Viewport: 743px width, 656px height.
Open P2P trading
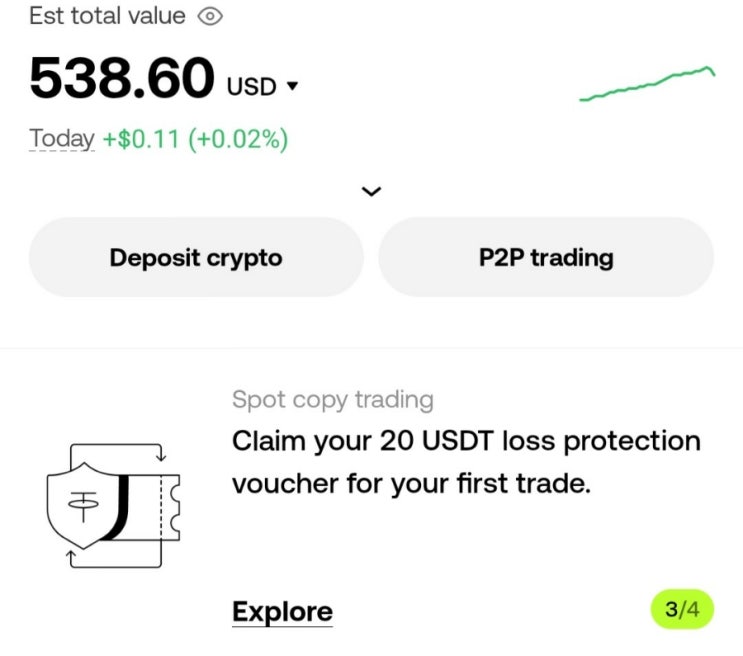click(546, 257)
